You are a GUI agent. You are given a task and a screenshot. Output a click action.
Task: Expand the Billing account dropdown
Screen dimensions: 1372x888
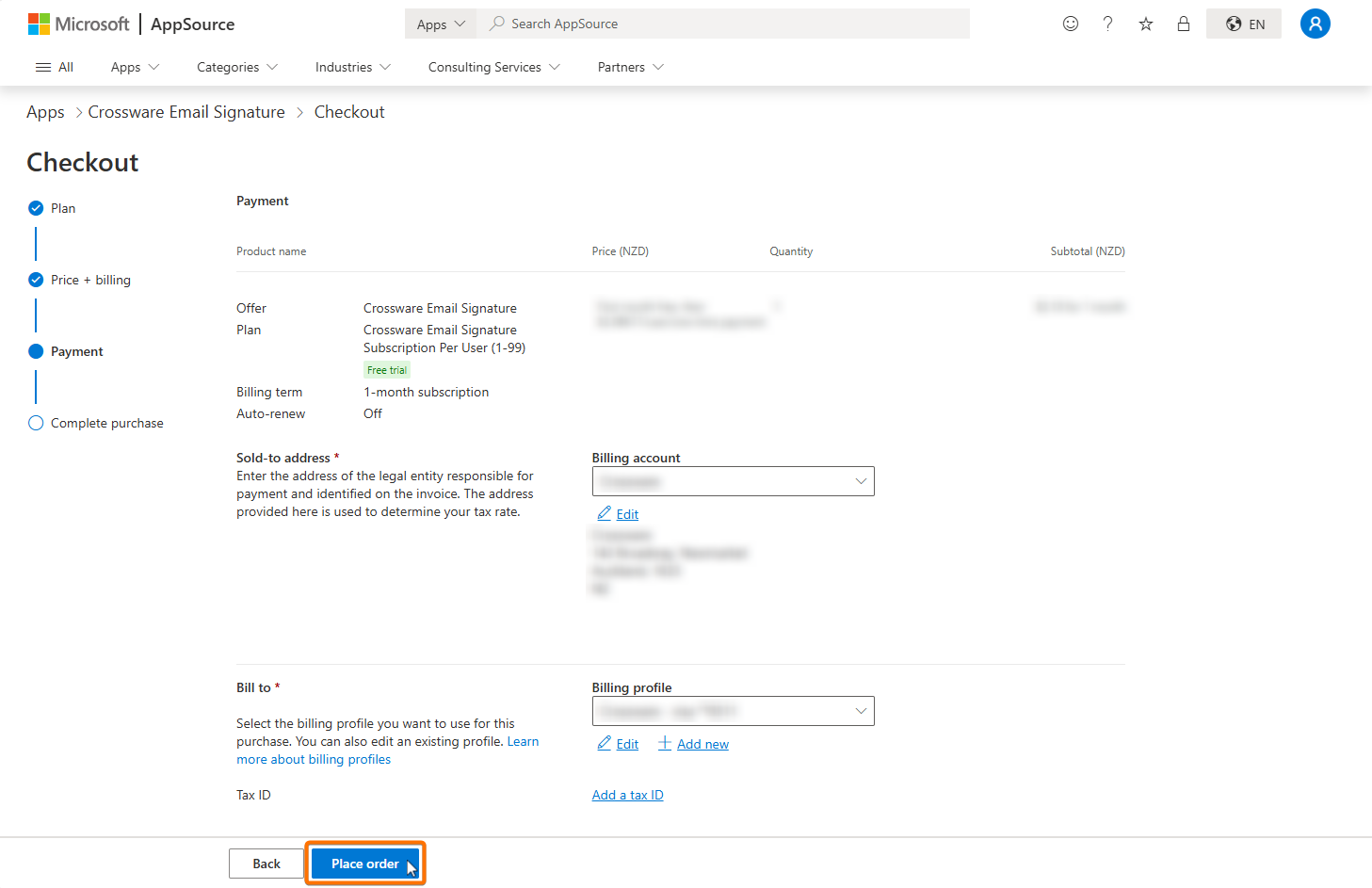pos(733,481)
